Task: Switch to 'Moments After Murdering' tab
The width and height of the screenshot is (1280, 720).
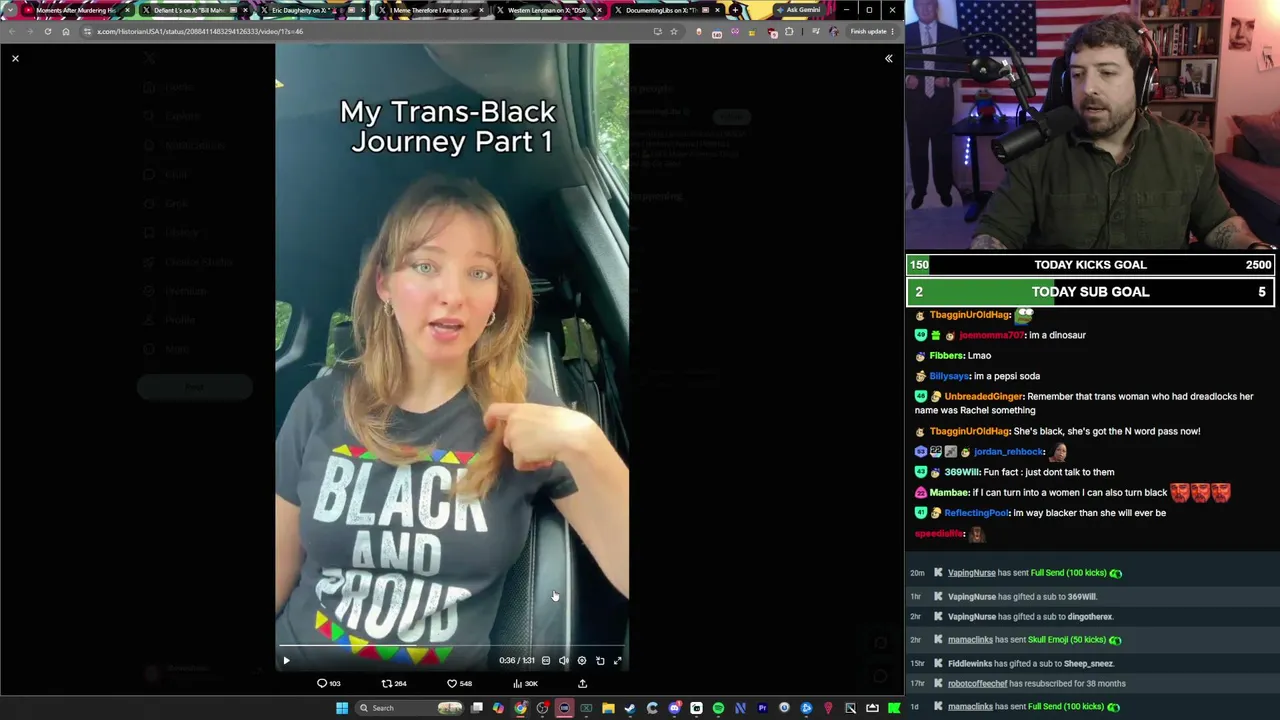Action: point(76,10)
